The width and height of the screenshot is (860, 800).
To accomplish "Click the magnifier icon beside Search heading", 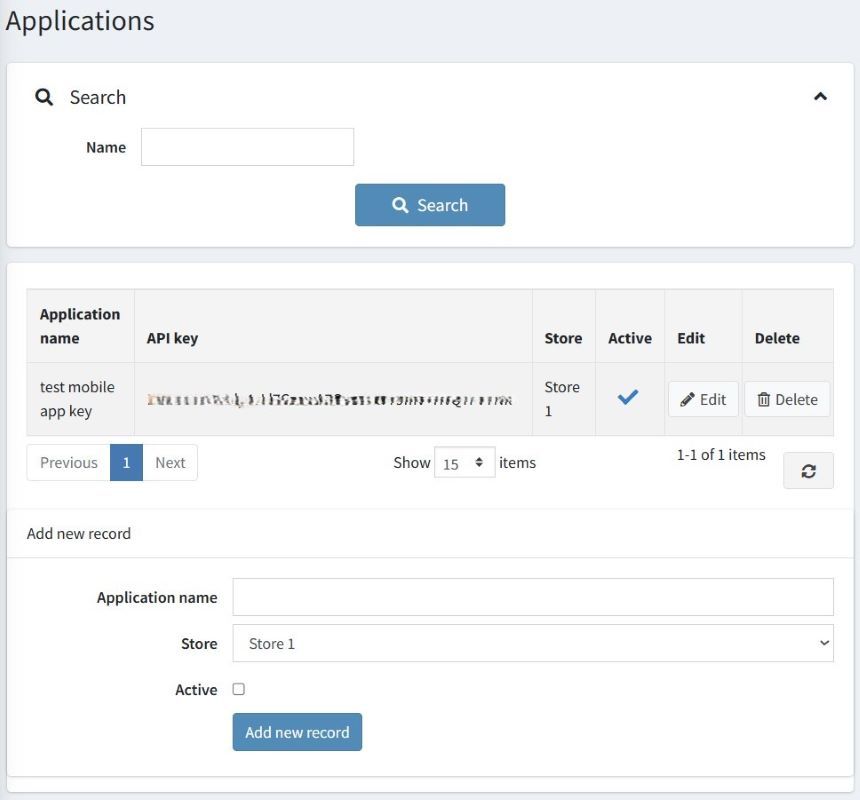I will click(44, 97).
